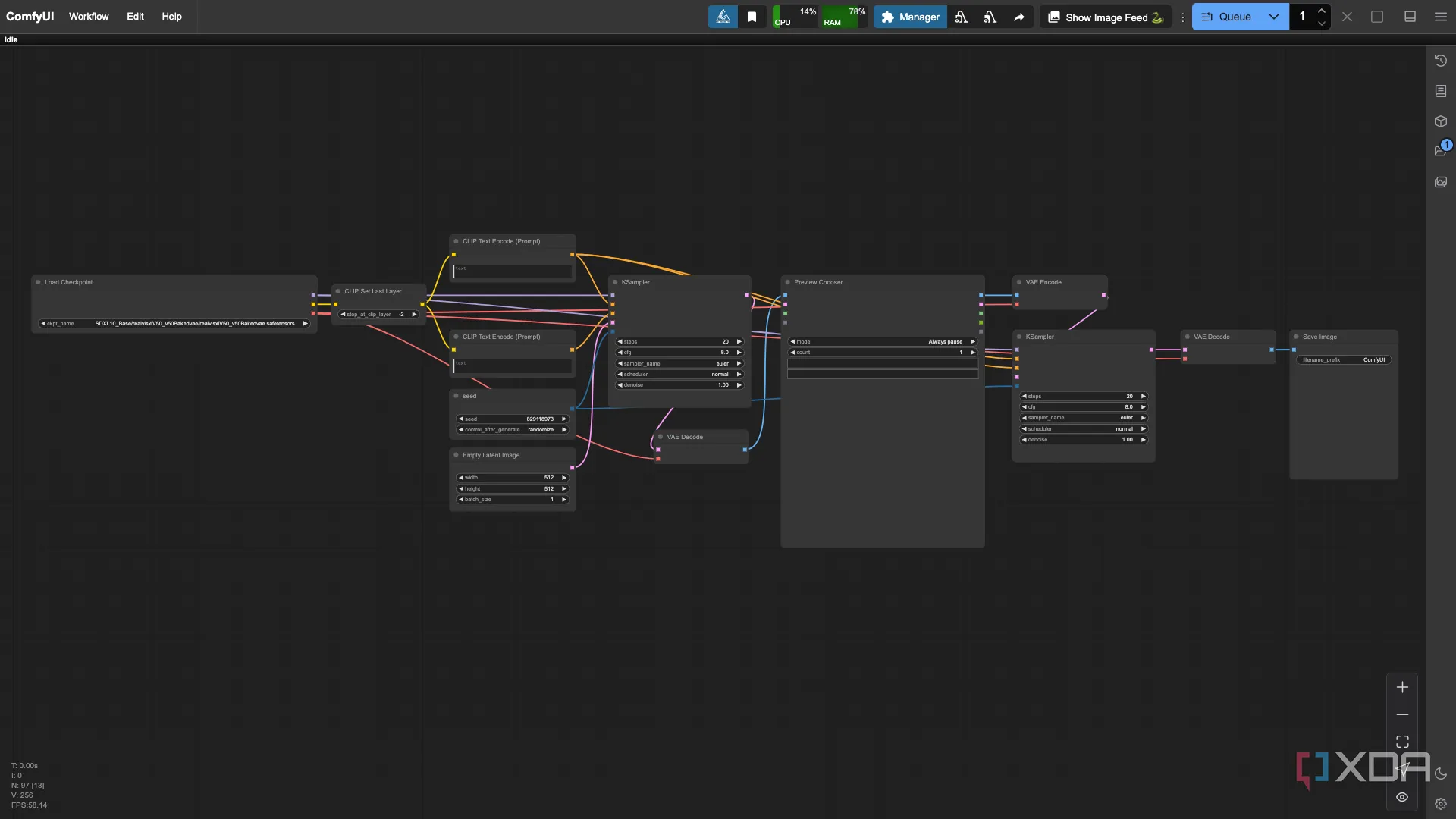
Task: Click the count widget in Preview Chooser
Action: coord(883,353)
